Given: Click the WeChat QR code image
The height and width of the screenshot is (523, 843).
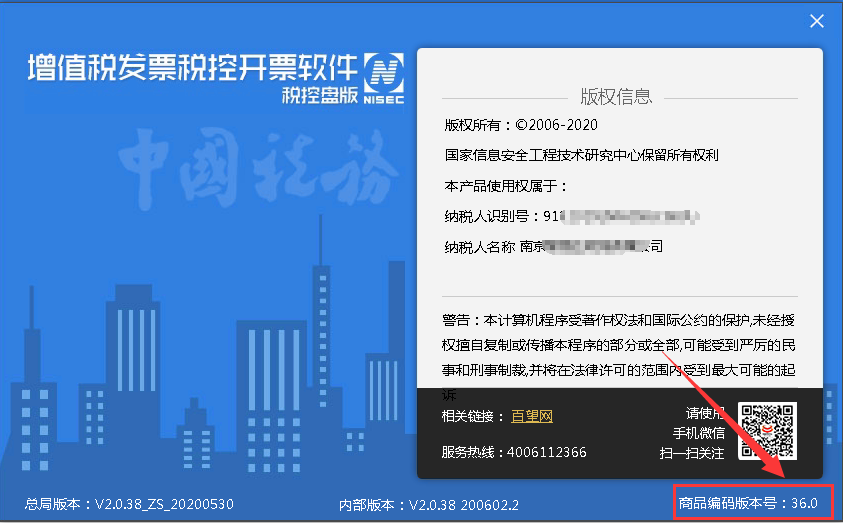Looking at the screenshot, I should coord(767,431).
